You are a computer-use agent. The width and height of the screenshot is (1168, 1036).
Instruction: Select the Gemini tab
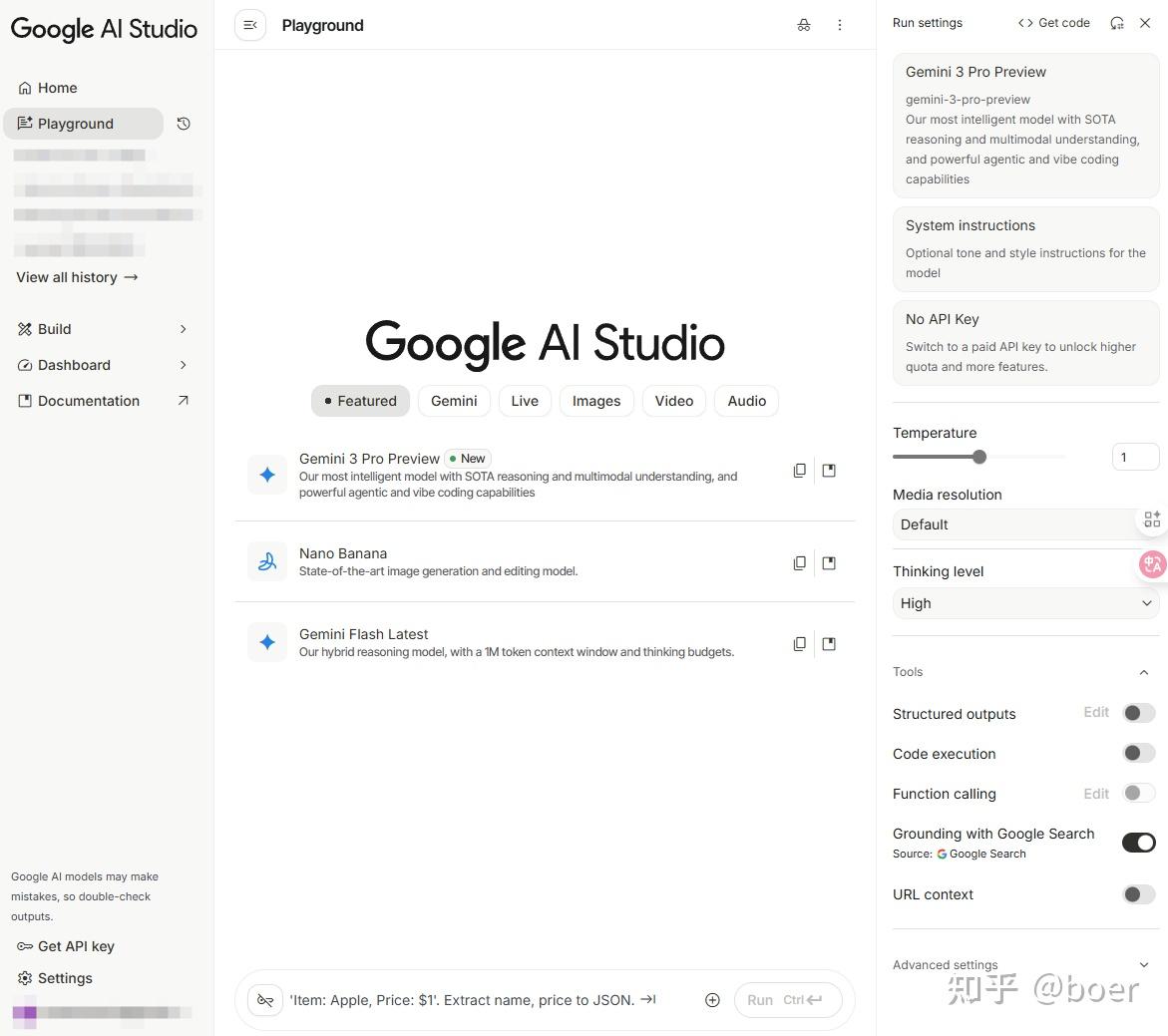click(454, 401)
